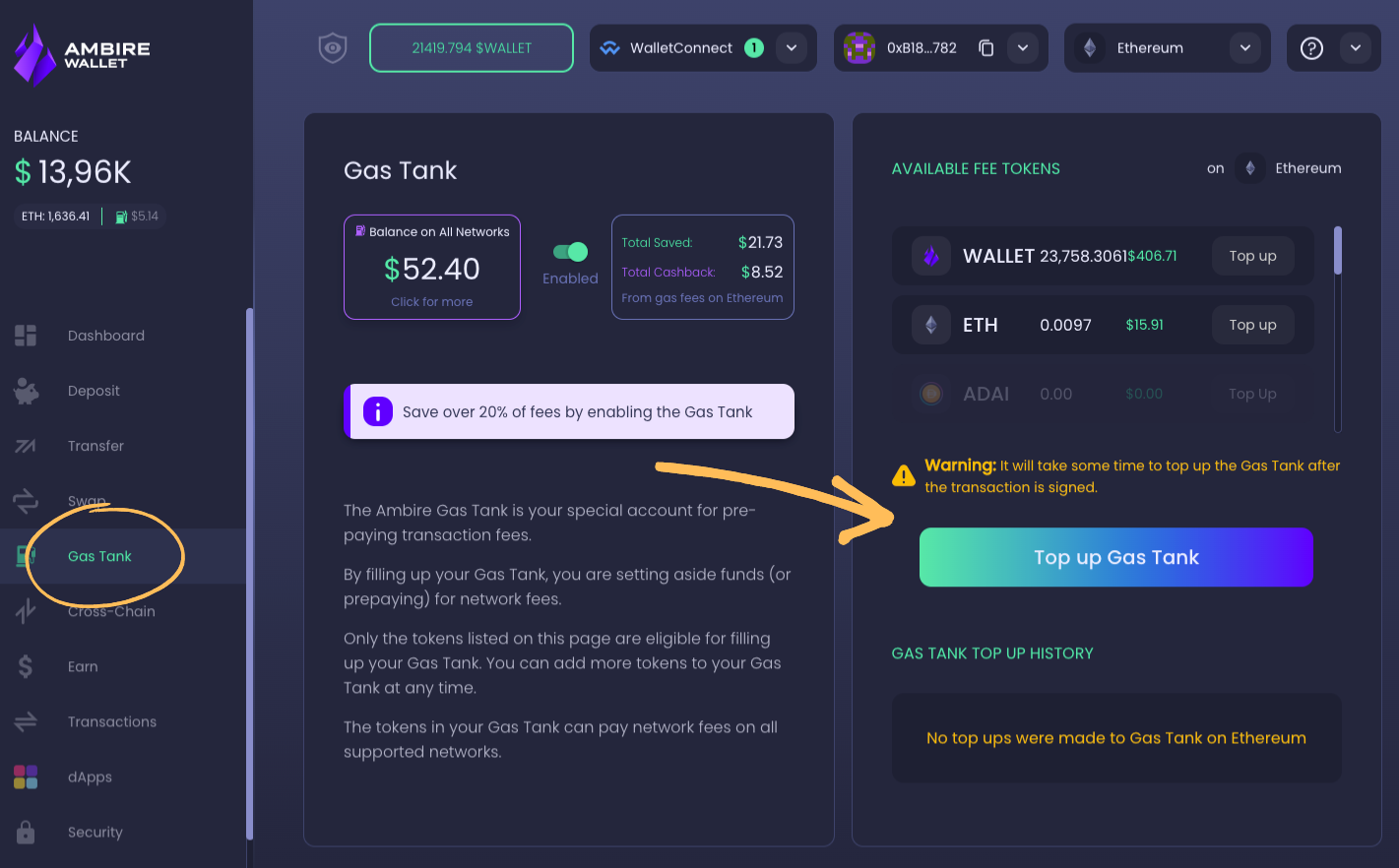Click the Dashboard sidebar icon

(26, 336)
